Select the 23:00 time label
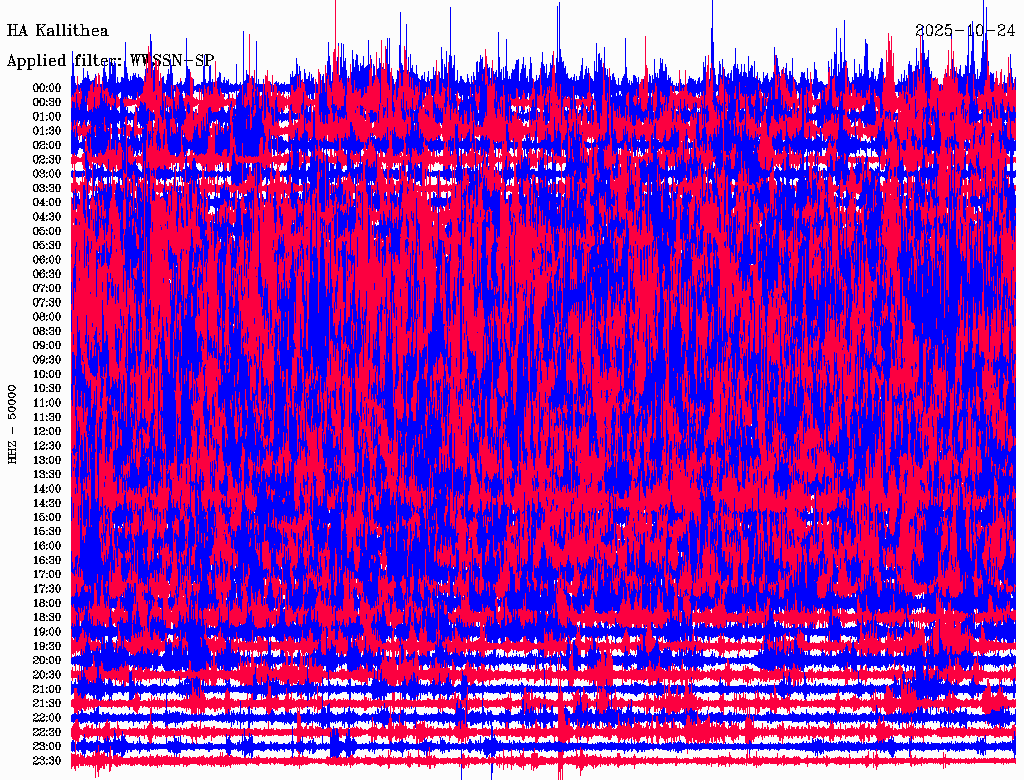 click(x=47, y=746)
